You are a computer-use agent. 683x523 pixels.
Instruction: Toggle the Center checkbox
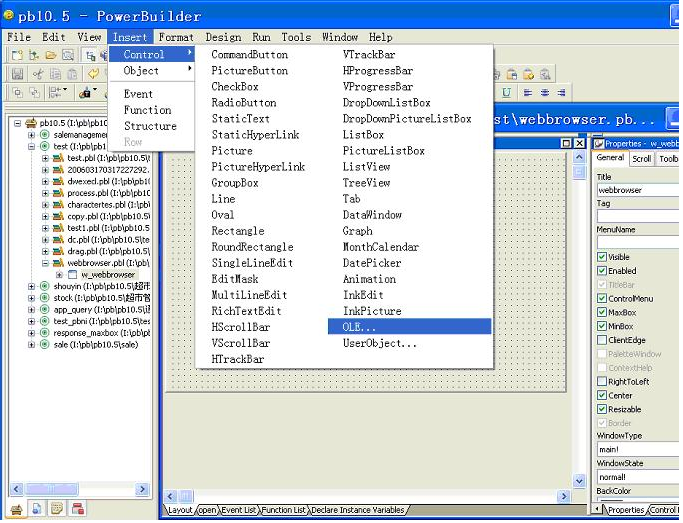click(x=602, y=395)
